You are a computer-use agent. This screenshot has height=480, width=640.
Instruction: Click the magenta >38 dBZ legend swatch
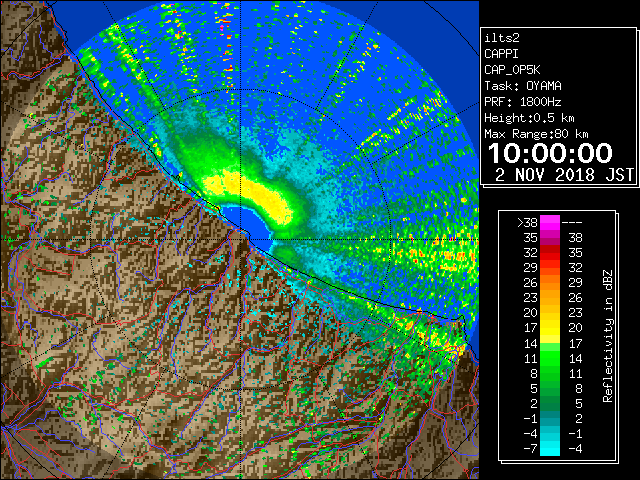point(550,223)
